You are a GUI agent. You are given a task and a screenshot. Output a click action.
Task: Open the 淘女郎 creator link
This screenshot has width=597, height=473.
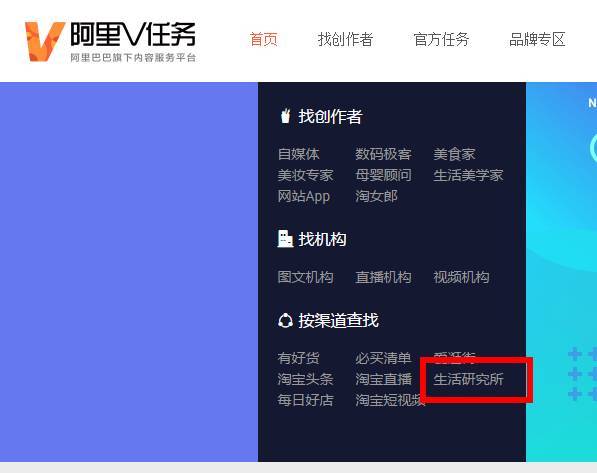point(376,196)
